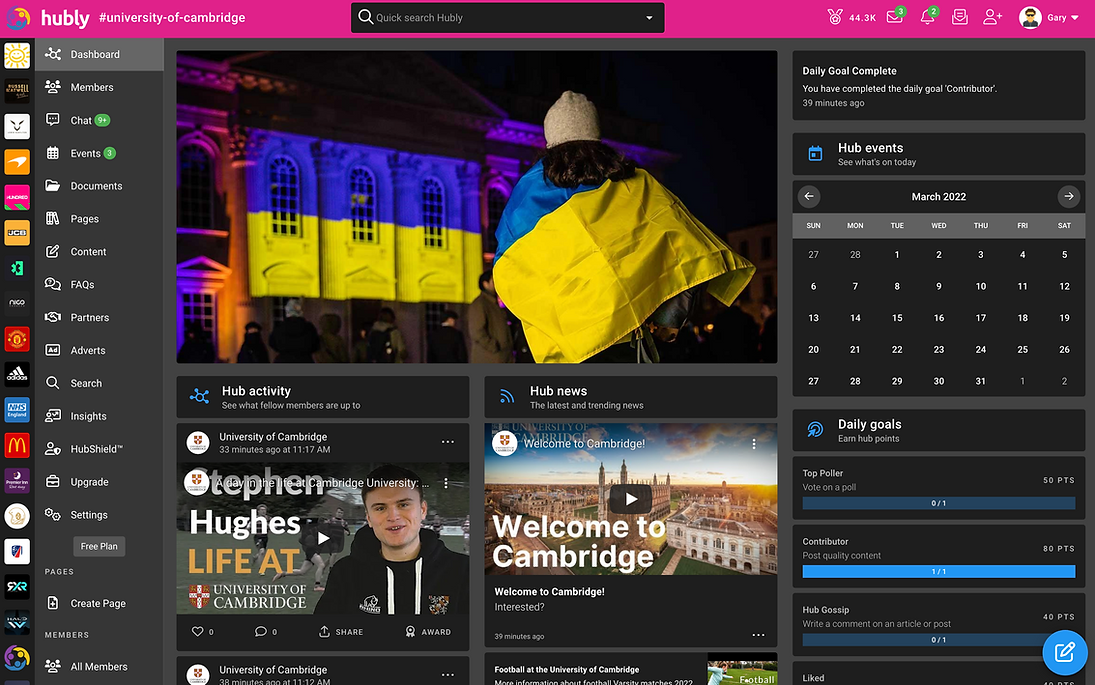
Task: Click the Hub Gossip progress bar
Action: click(939, 640)
